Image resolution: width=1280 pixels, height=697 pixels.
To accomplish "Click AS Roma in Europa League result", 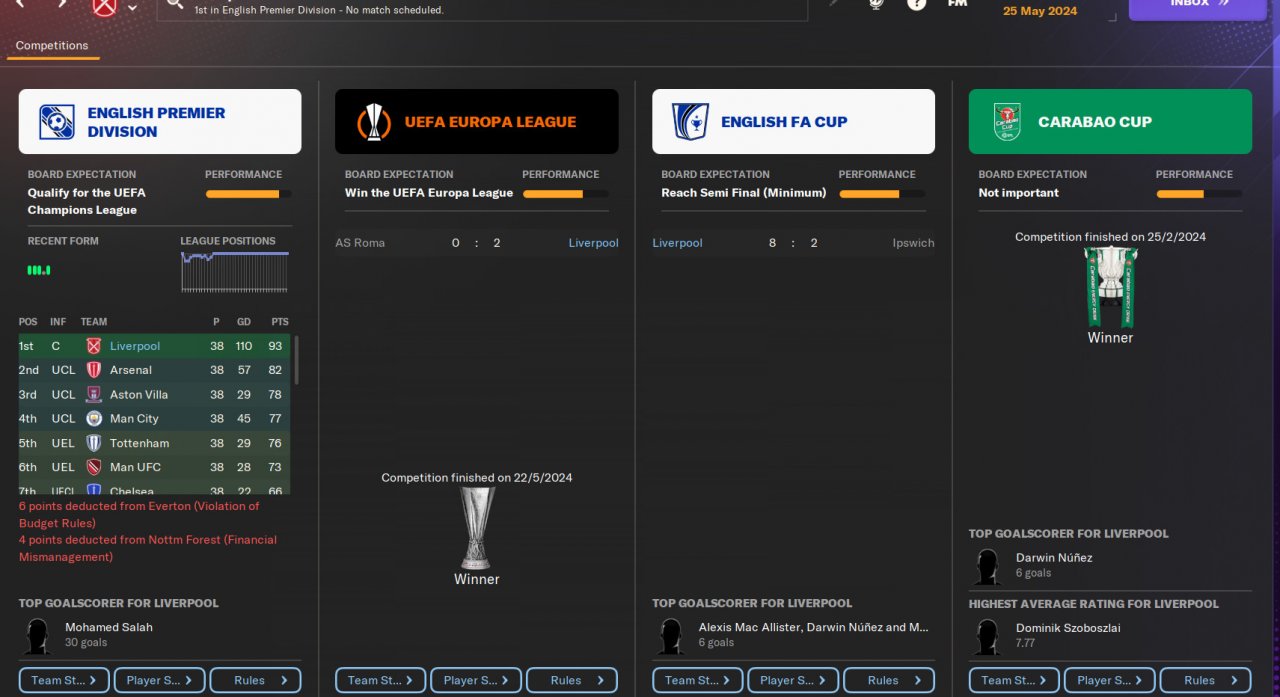I will [360, 243].
